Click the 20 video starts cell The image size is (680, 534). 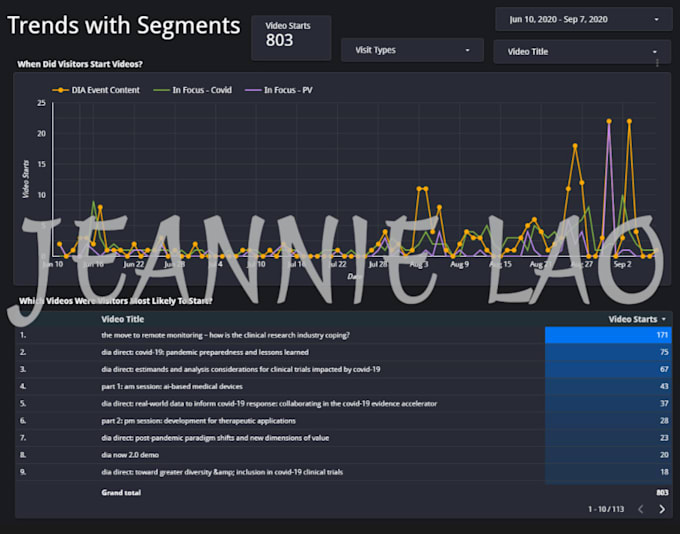point(608,455)
